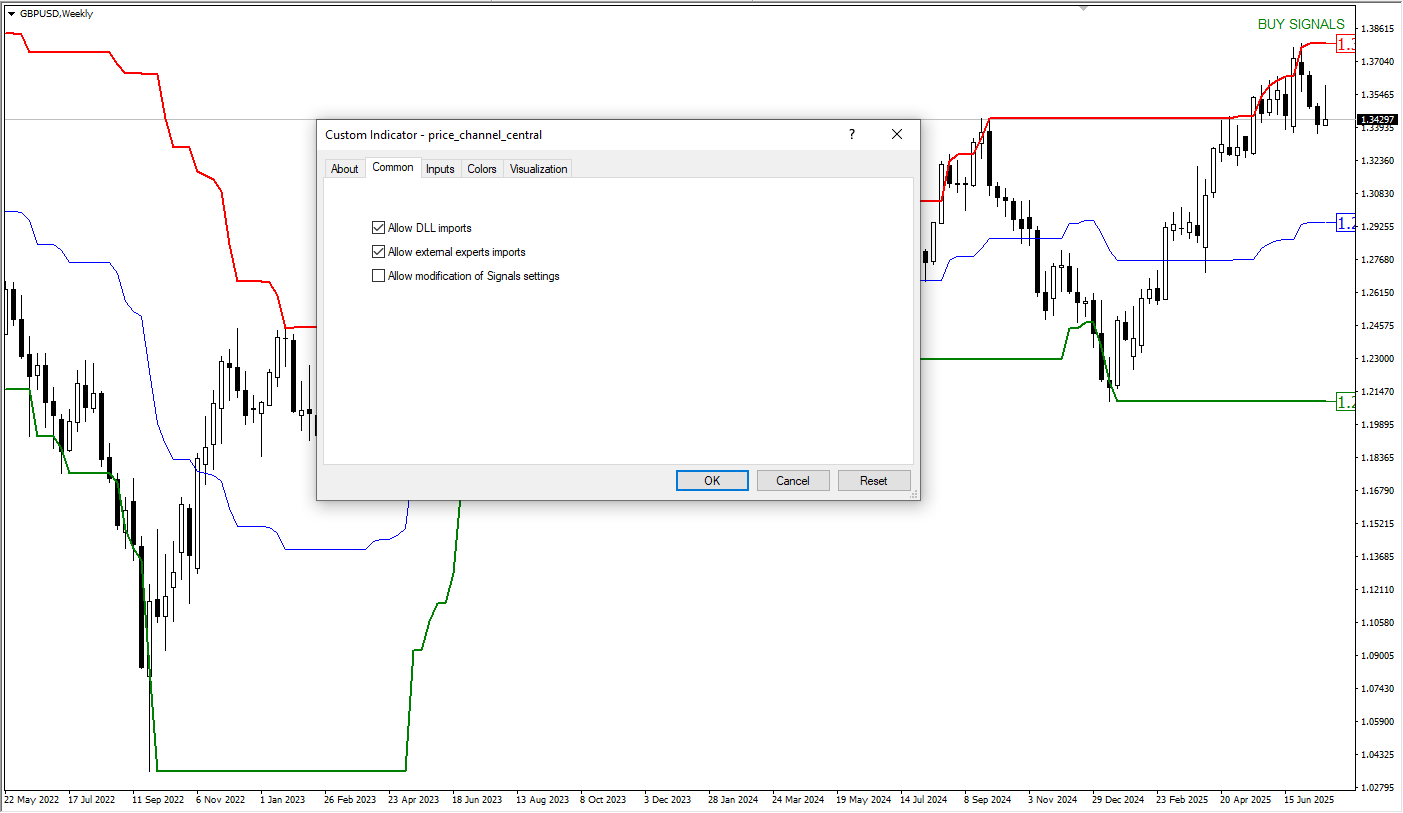Image resolution: width=1403 pixels, height=813 pixels.
Task: Switch to the Inputs tab
Action: [x=440, y=169]
